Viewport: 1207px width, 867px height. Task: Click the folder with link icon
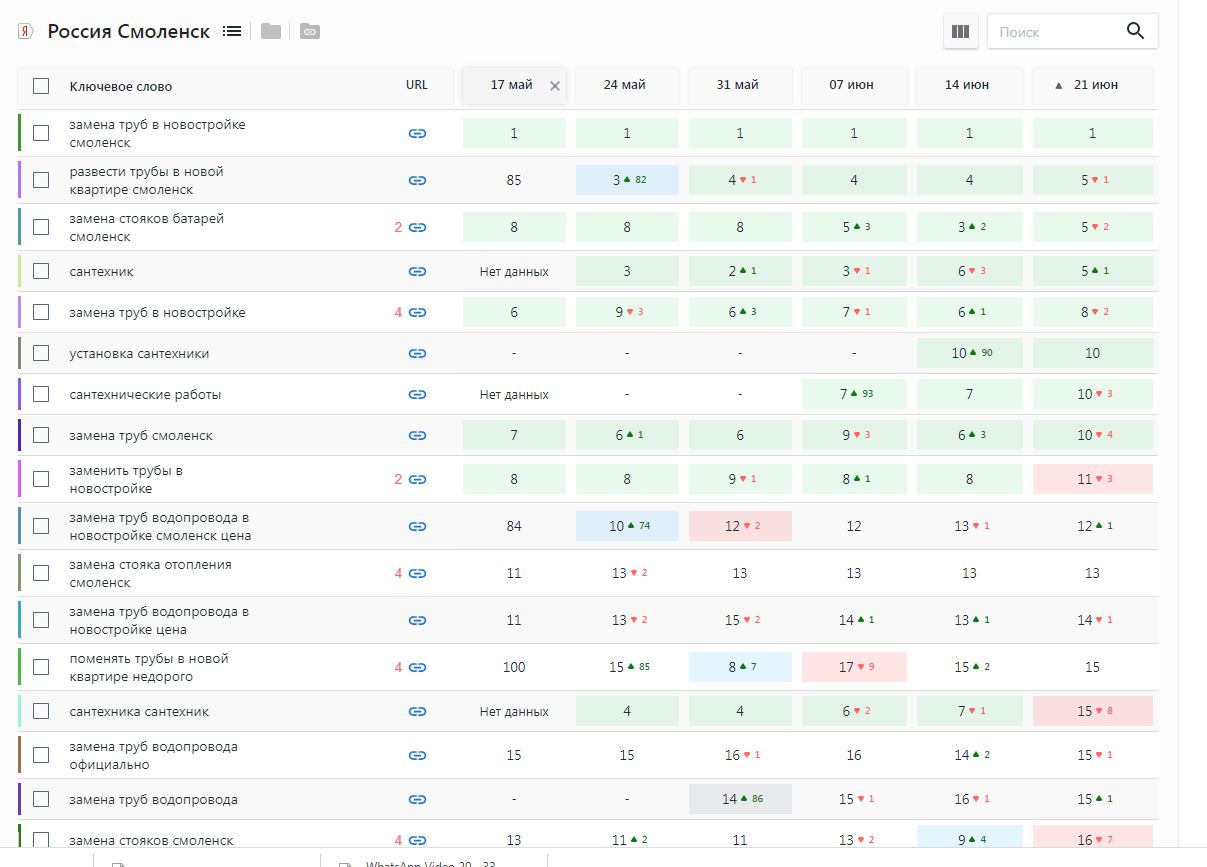310,31
